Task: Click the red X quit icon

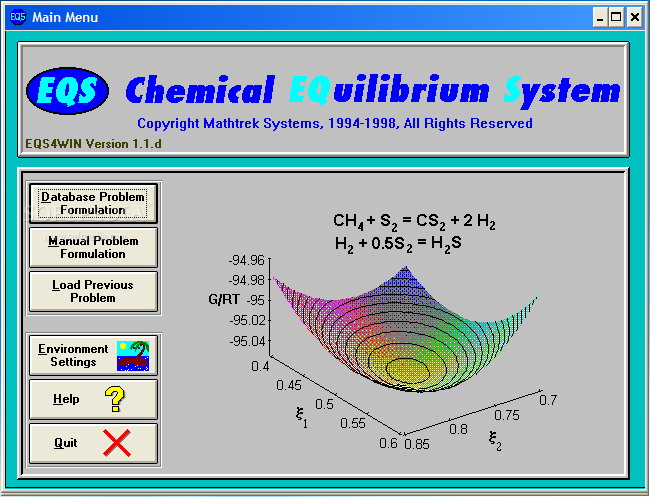Action: click(117, 443)
